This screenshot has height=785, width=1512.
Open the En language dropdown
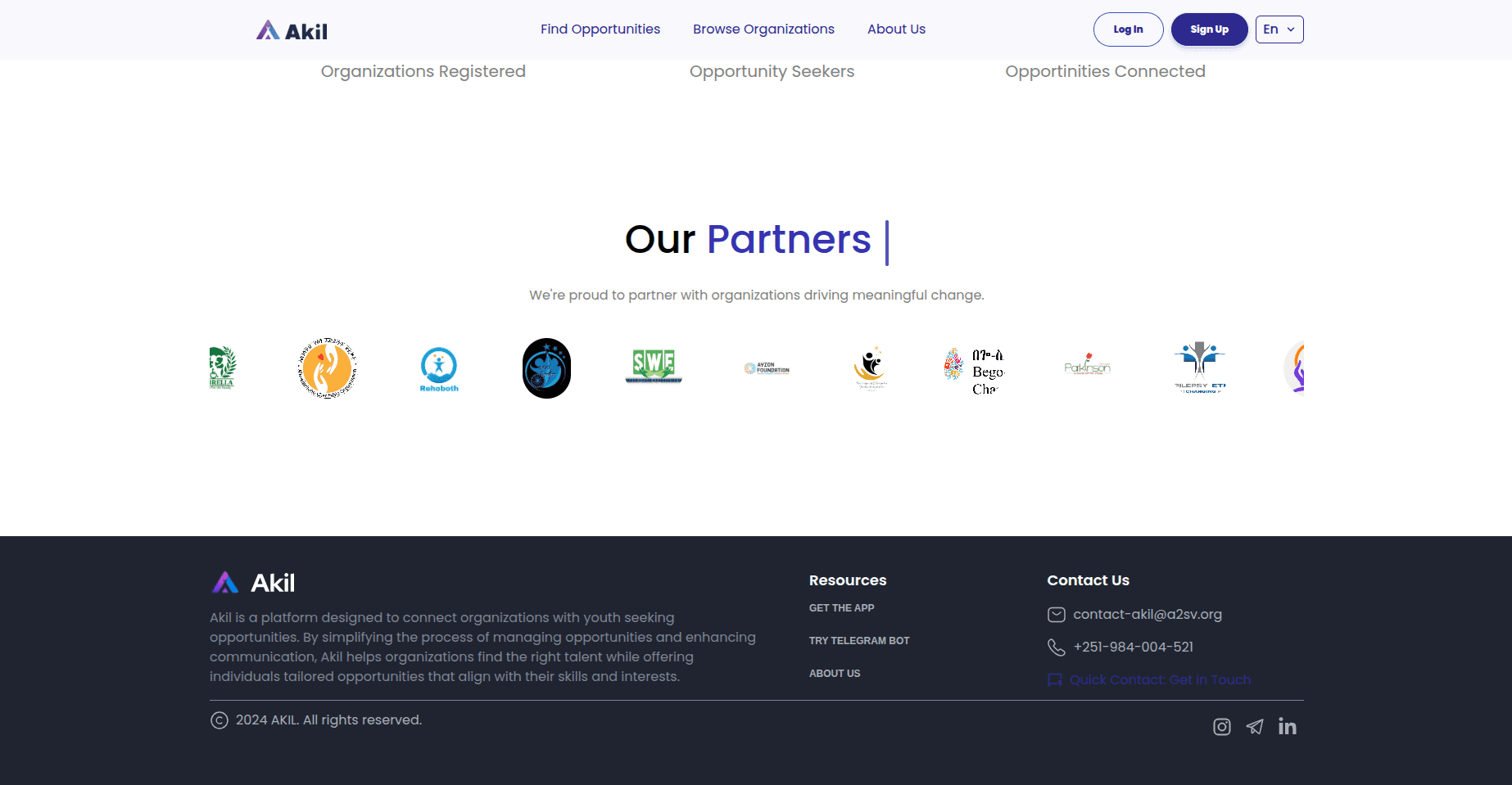[1279, 29]
